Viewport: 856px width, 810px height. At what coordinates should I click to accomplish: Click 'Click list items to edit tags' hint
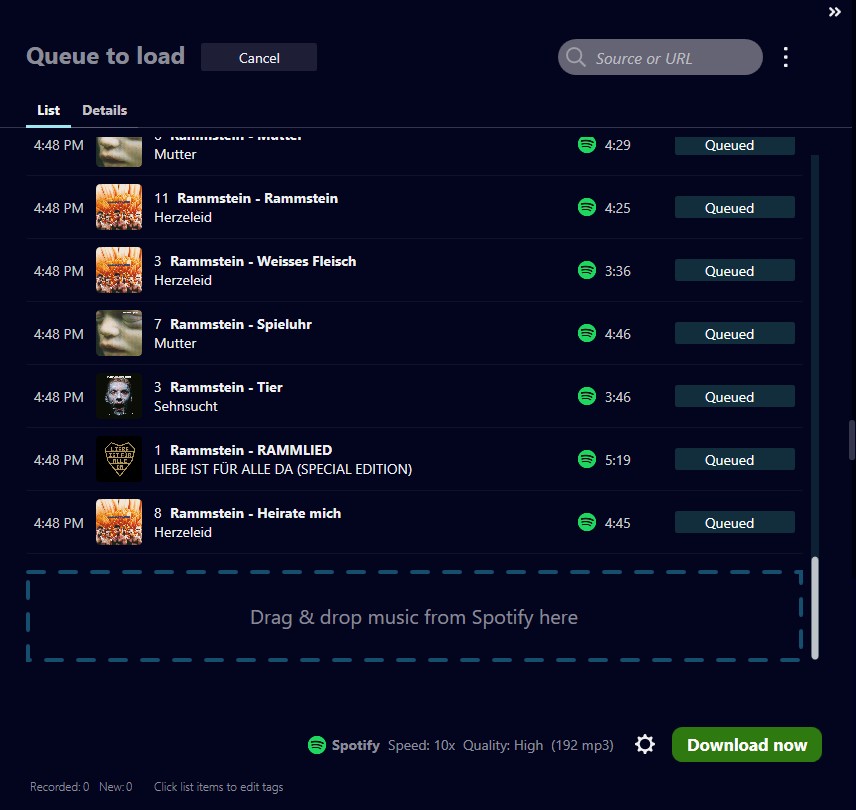pyautogui.click(x=218, y=787)
